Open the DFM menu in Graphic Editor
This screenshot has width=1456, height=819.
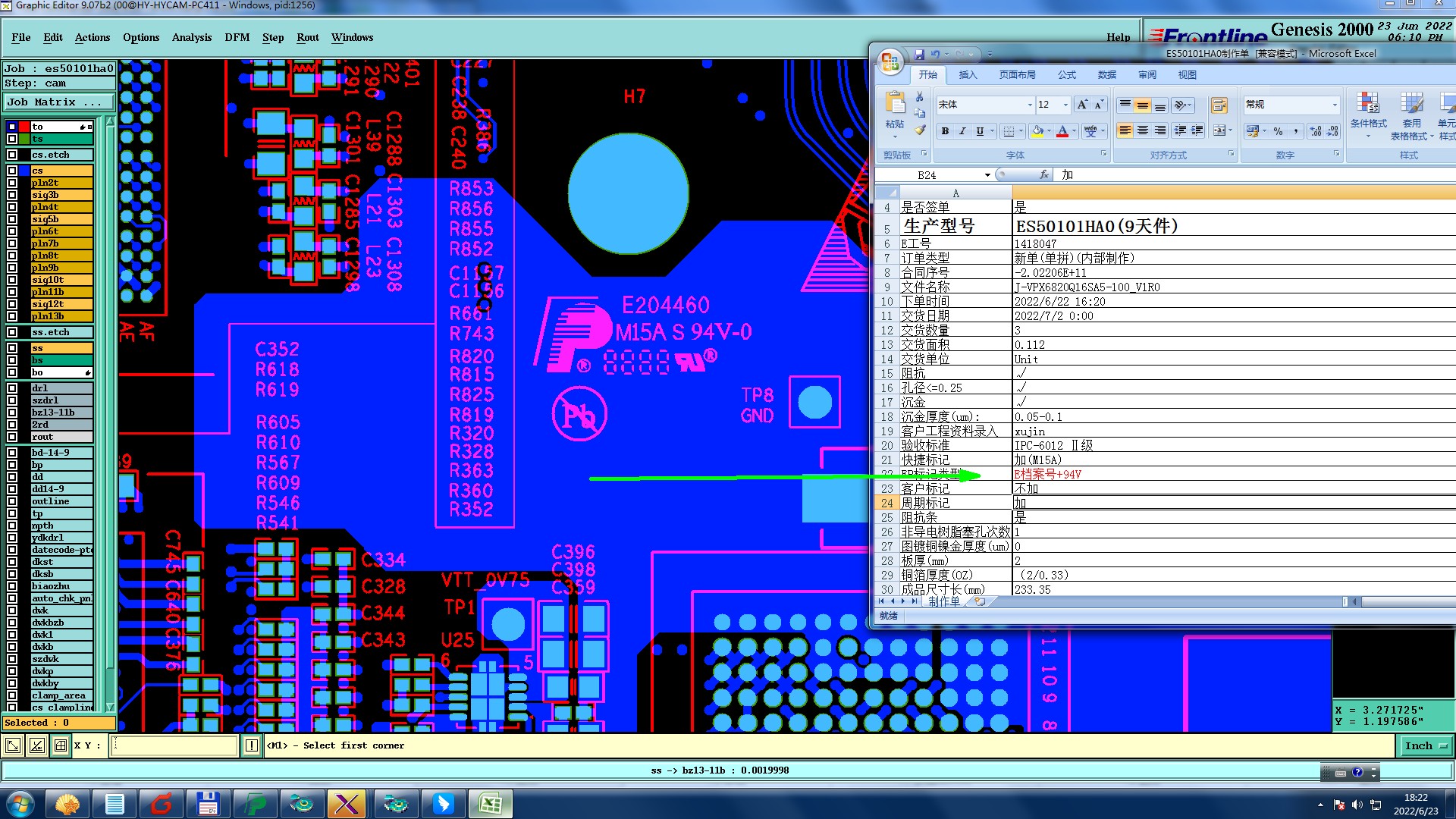tap(237, 37)
